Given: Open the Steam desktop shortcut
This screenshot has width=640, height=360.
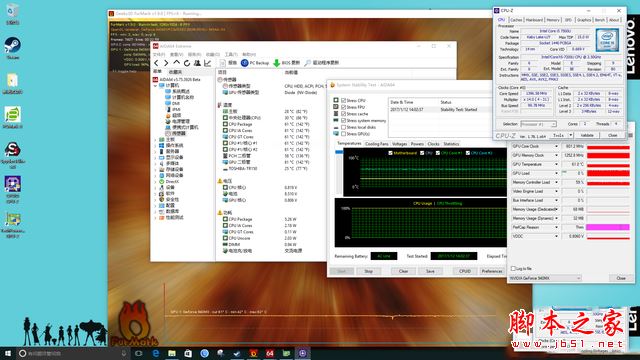Looking at the screenshot, I should pos(12,48).
